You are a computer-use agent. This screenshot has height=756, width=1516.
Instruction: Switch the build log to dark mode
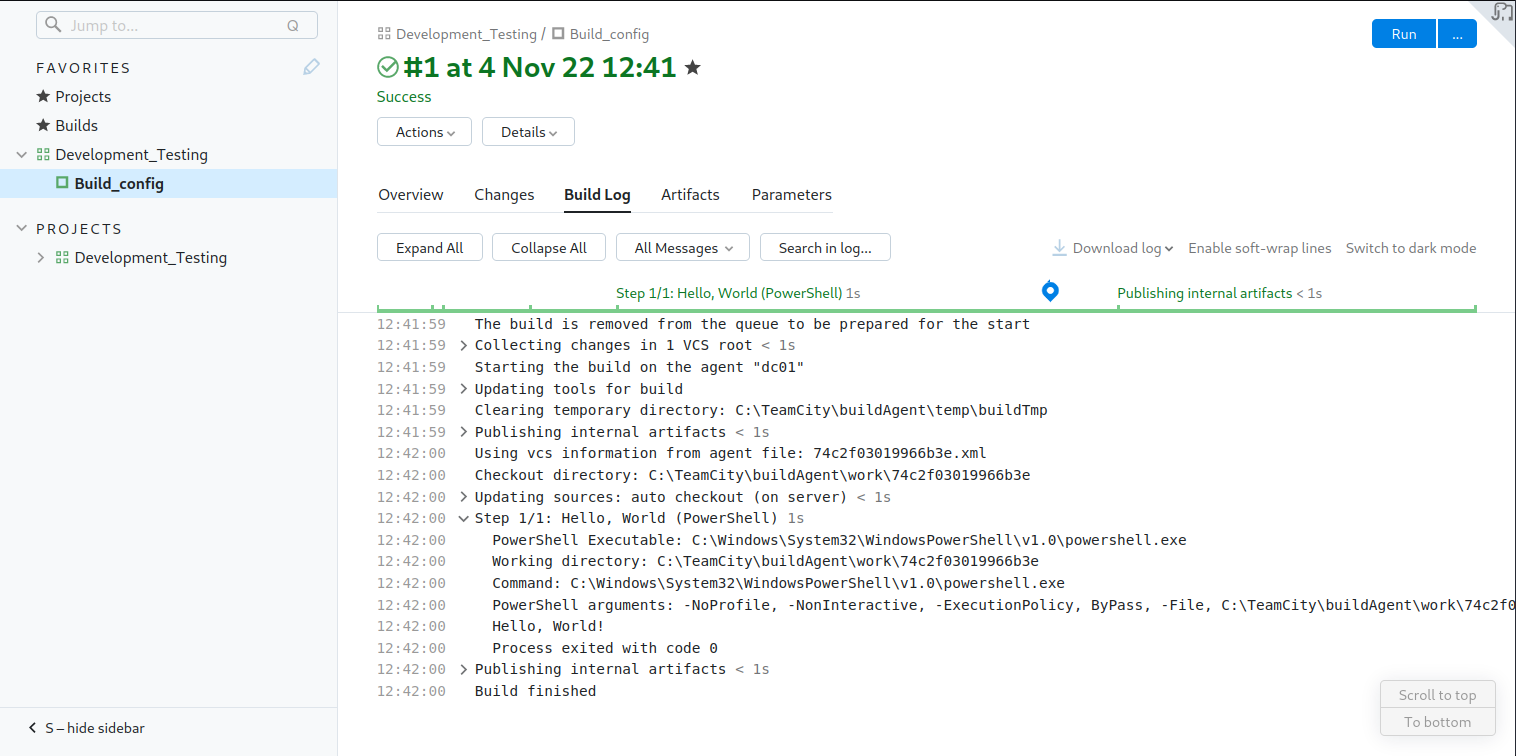pos(1410,247)
